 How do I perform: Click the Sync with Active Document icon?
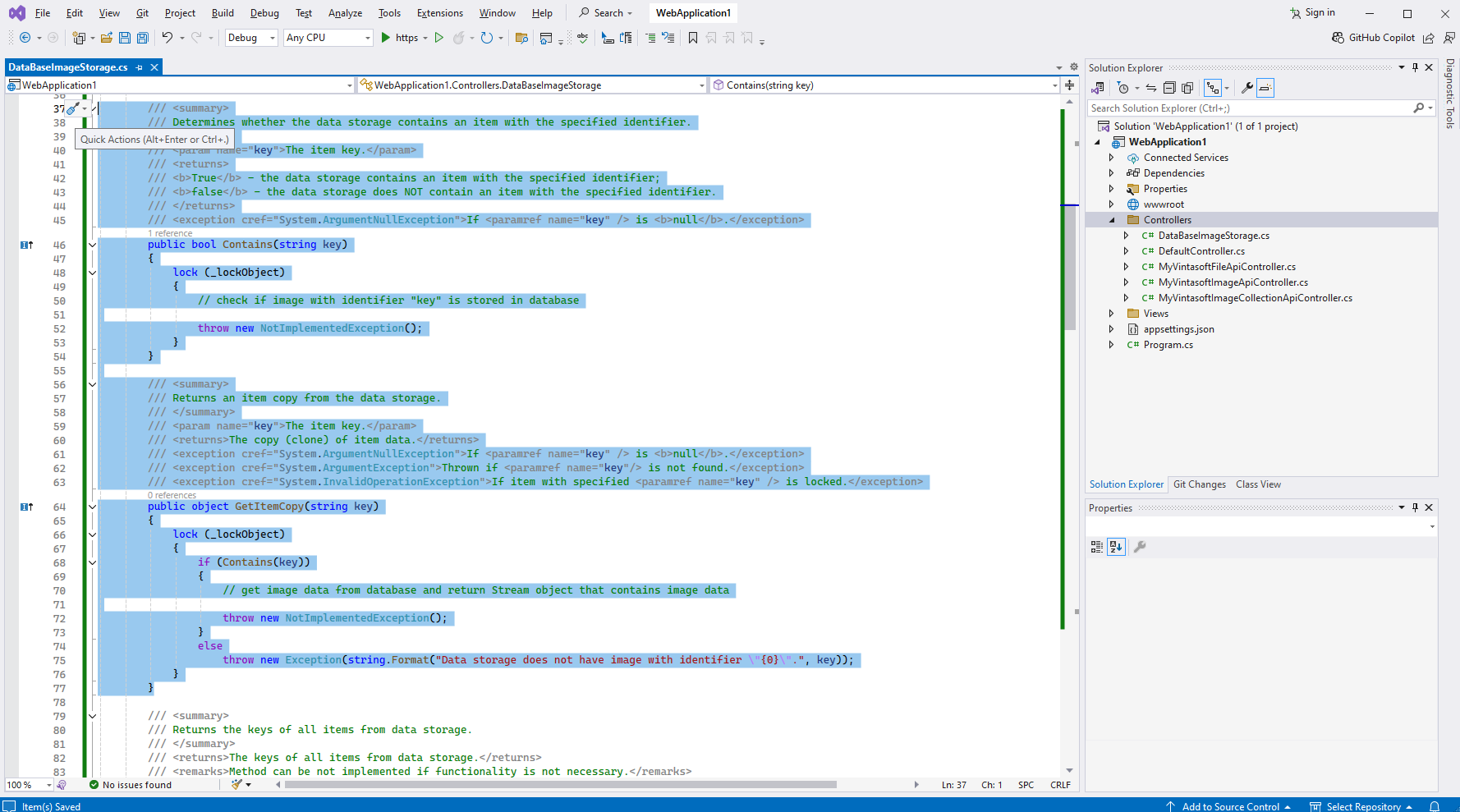(x=1151, y=88)
